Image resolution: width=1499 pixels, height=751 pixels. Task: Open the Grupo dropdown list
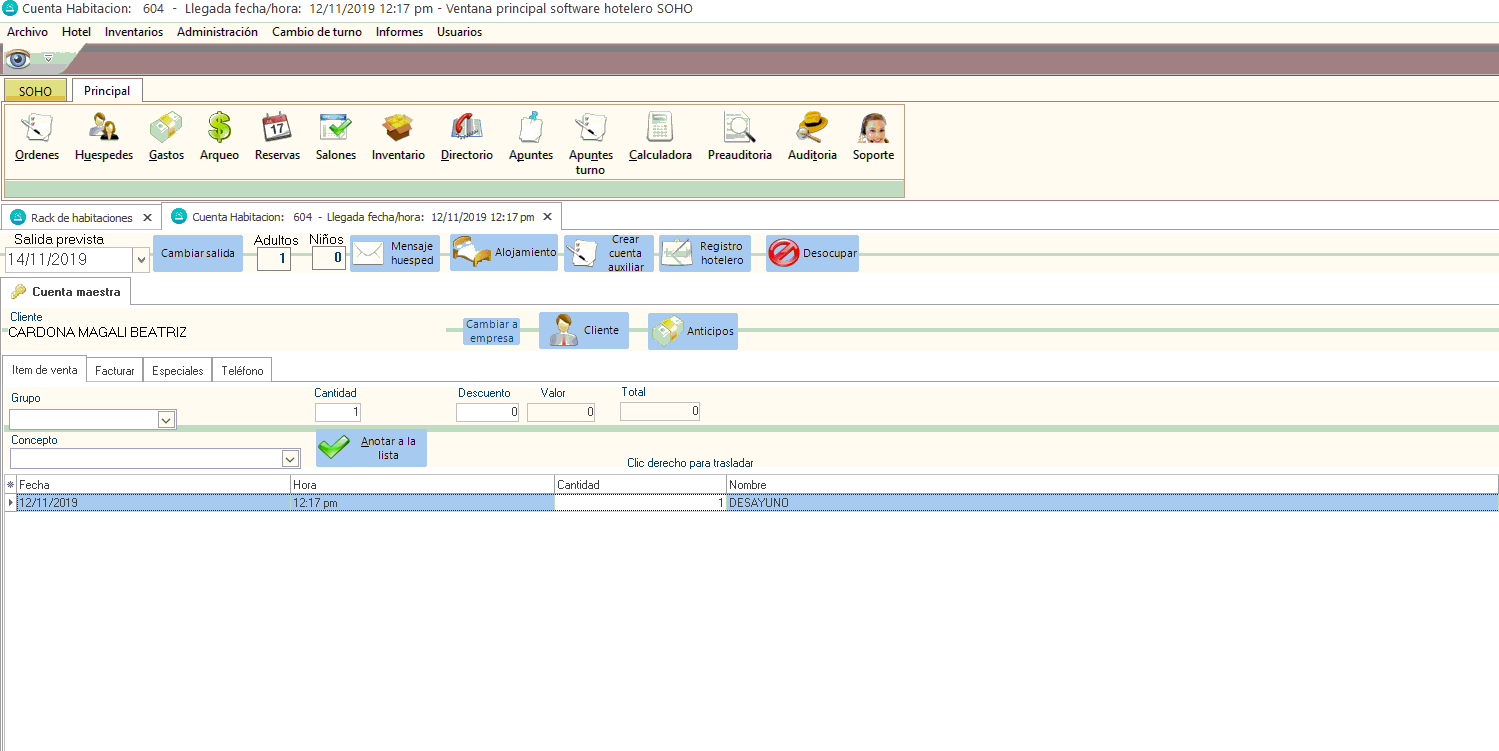pyautogui.click(x=166, y=420)
